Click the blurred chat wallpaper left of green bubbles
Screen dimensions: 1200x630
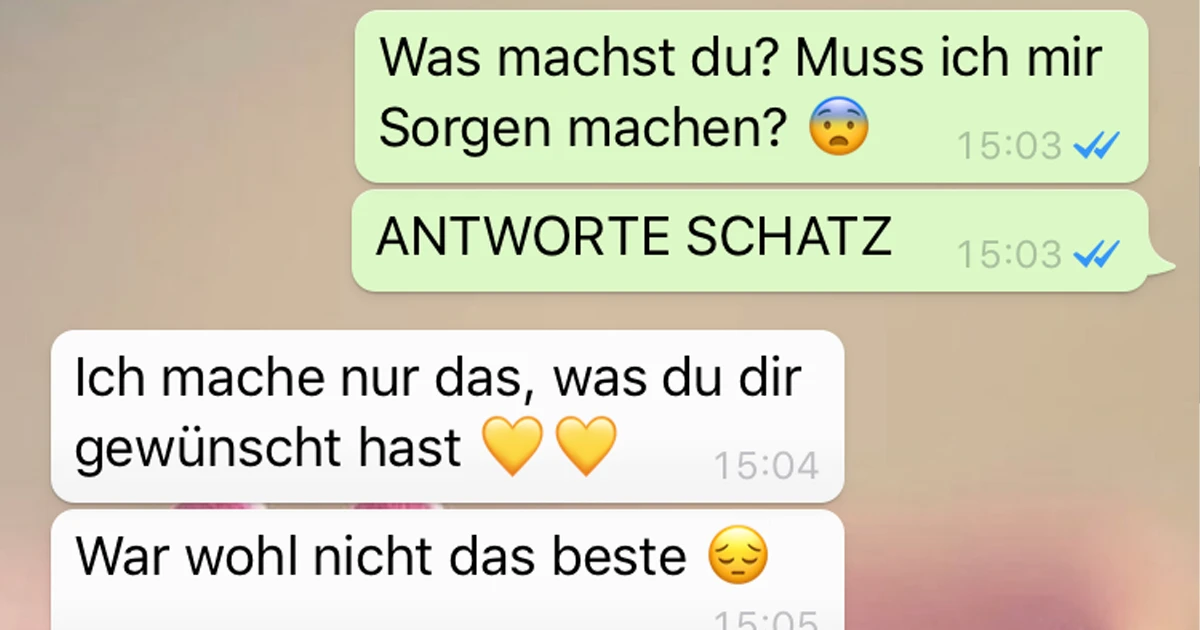[x=175, y=150]
